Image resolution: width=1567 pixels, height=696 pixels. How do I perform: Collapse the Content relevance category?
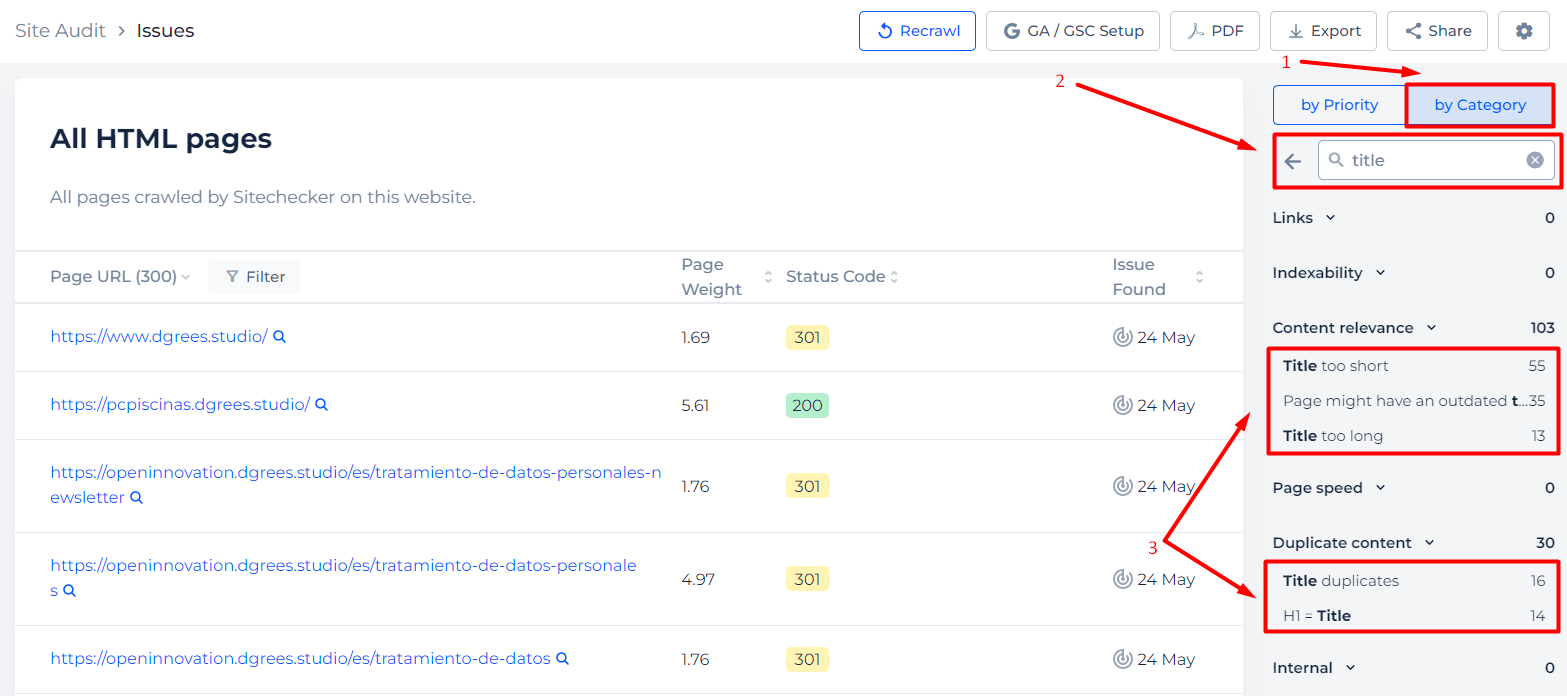[x=1354, y=328]
